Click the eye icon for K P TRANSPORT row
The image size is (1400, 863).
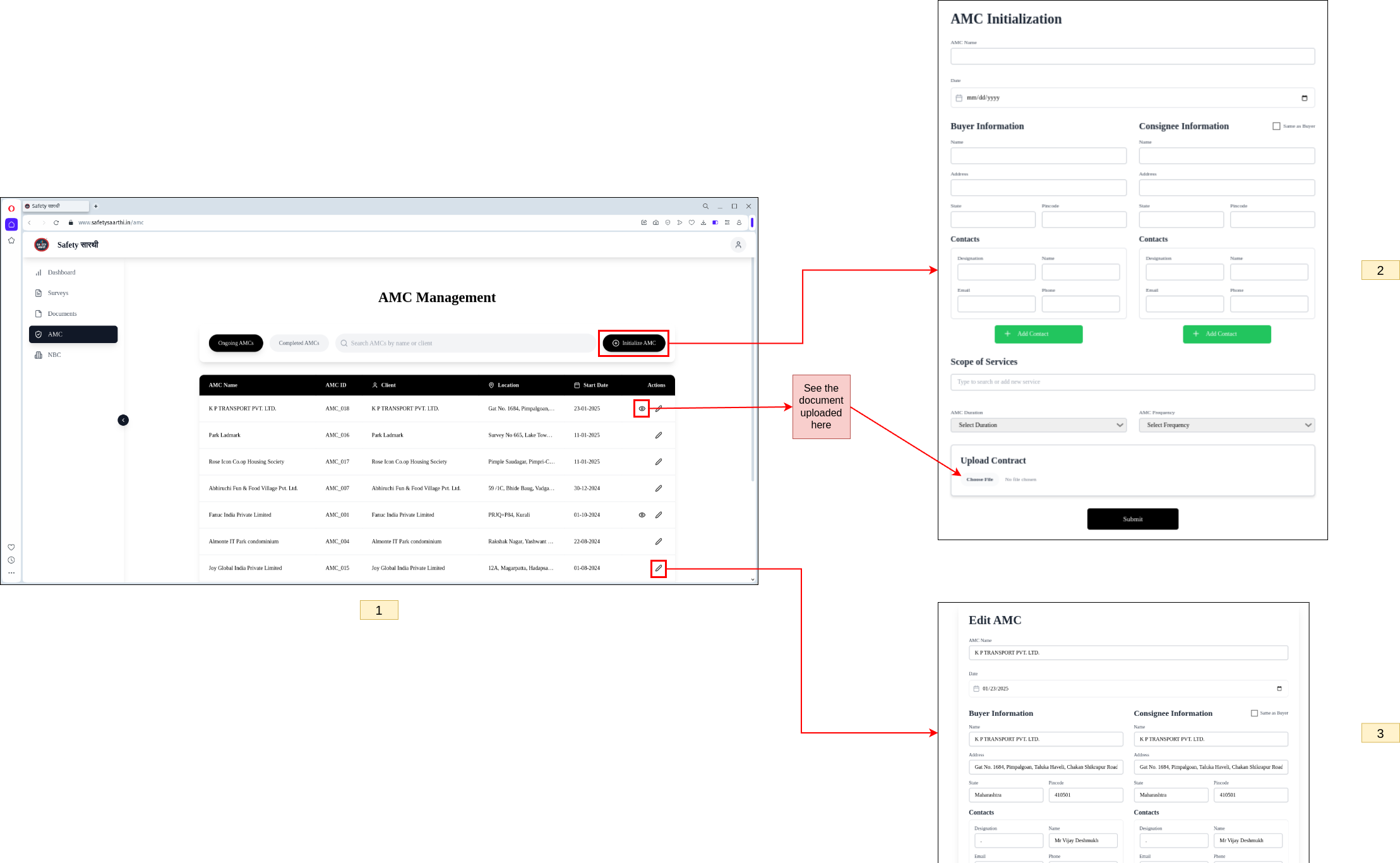[642, 409]
